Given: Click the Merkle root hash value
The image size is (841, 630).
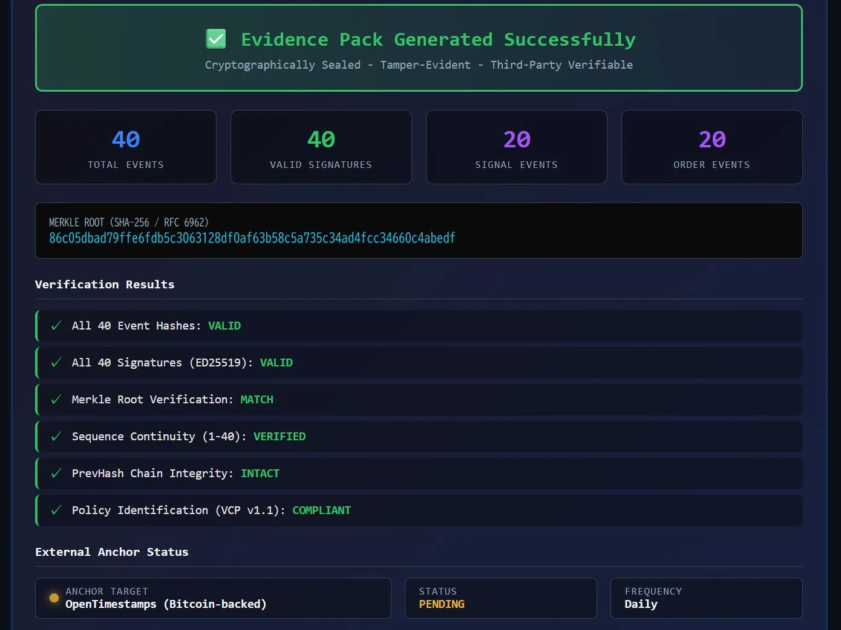Looking at the screenshot, I should tap(252, 239).
